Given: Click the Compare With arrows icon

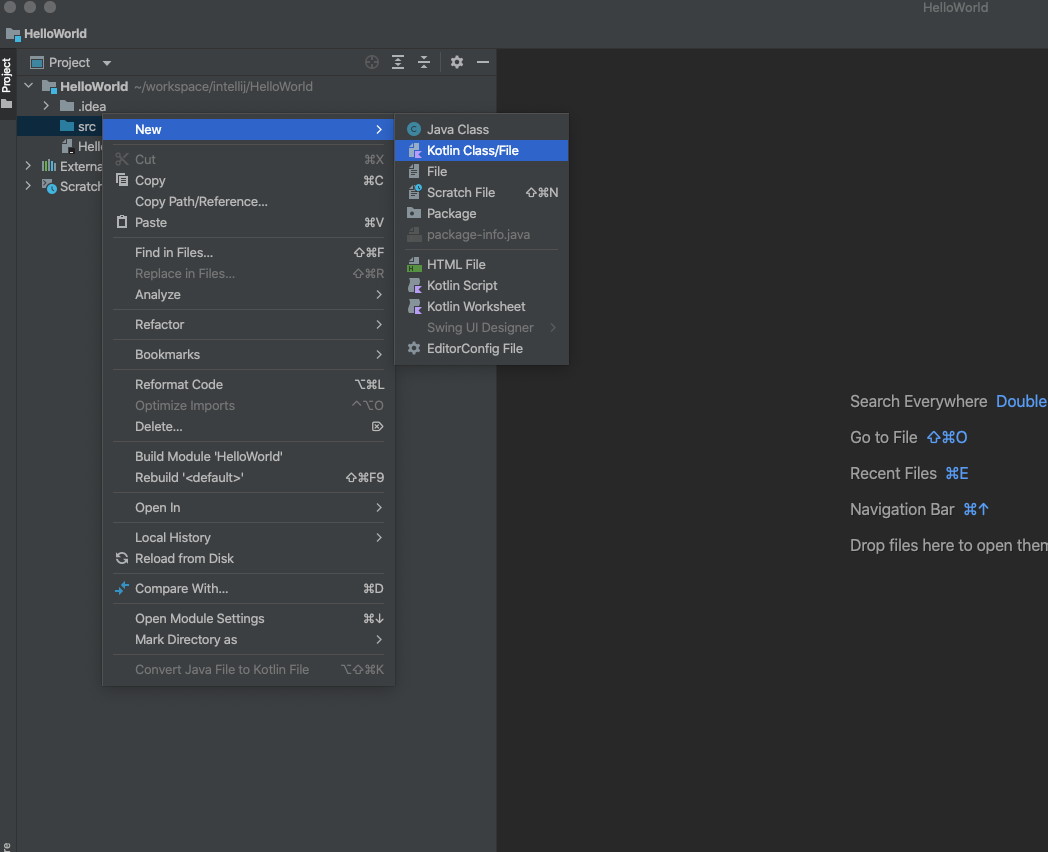Looking at the screenshot, I should [122, 588].
